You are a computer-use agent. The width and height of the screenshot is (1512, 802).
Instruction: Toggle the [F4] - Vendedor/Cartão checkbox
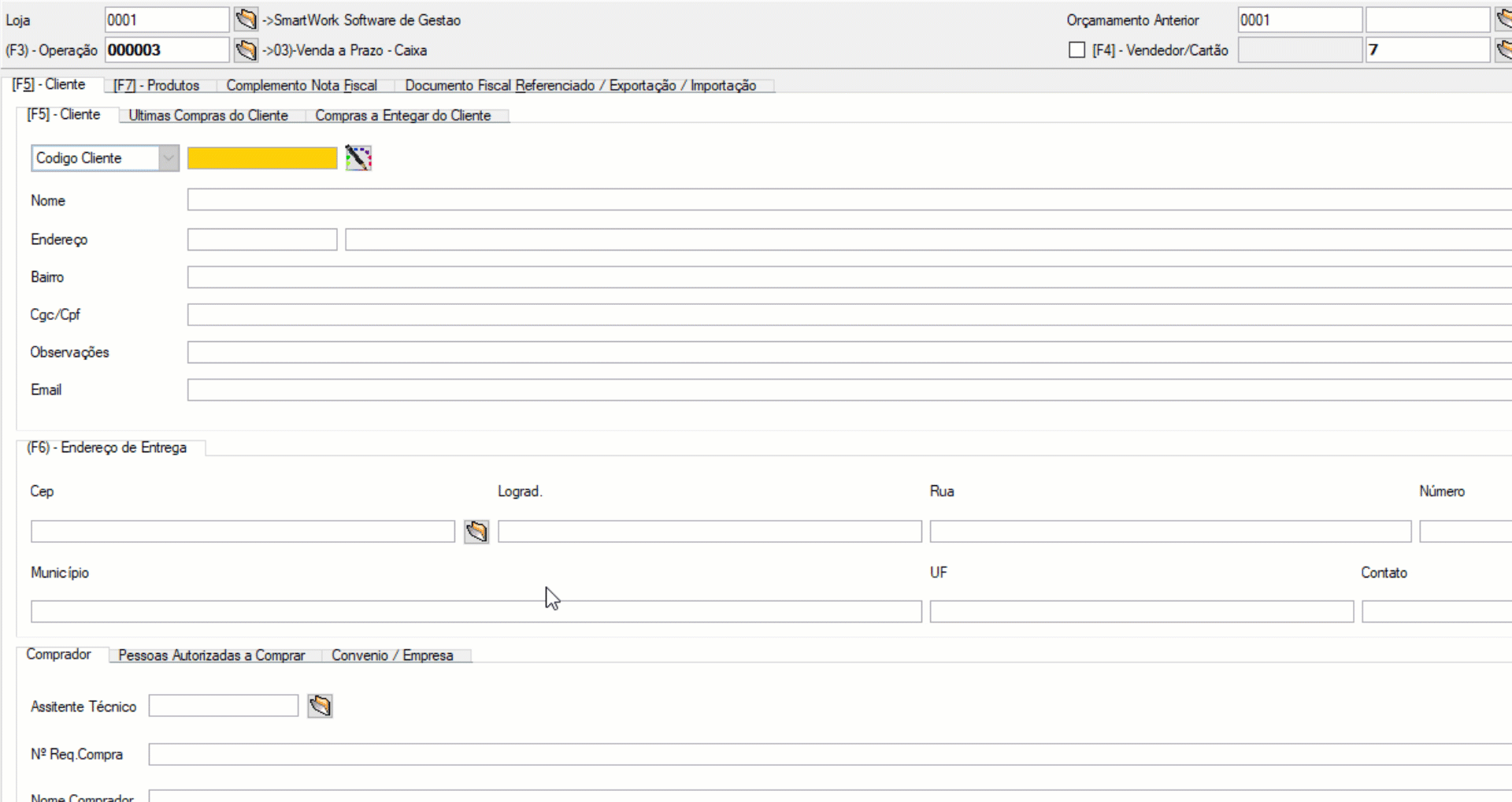[1077, 50]
